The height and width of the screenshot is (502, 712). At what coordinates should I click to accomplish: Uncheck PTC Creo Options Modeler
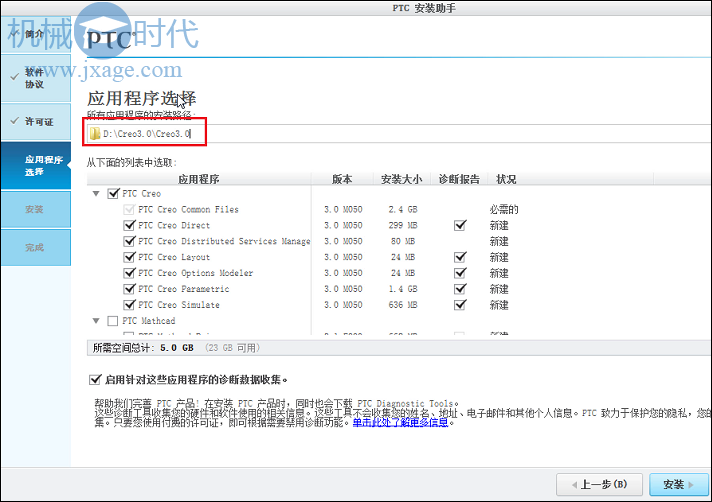tap(129, 273)
